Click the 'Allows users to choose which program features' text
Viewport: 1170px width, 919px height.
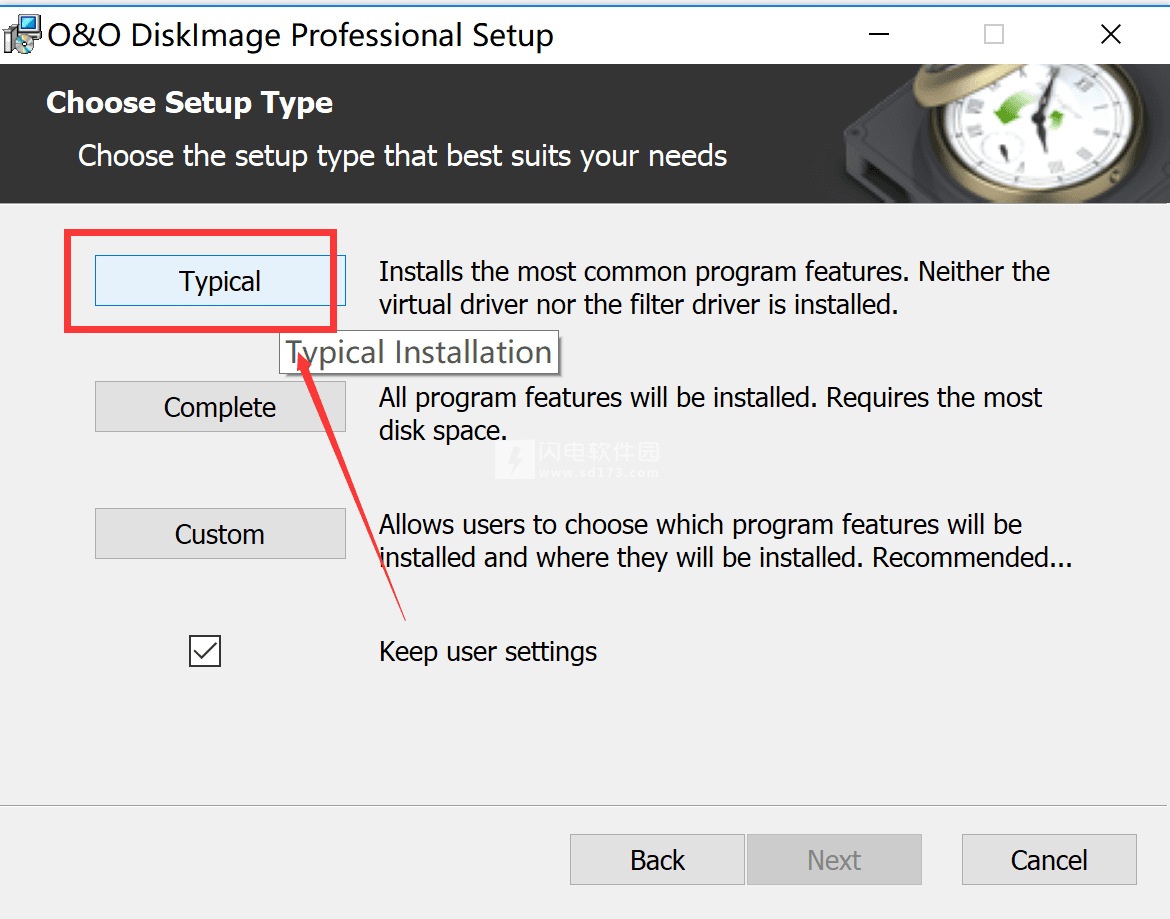click(725, 541)
